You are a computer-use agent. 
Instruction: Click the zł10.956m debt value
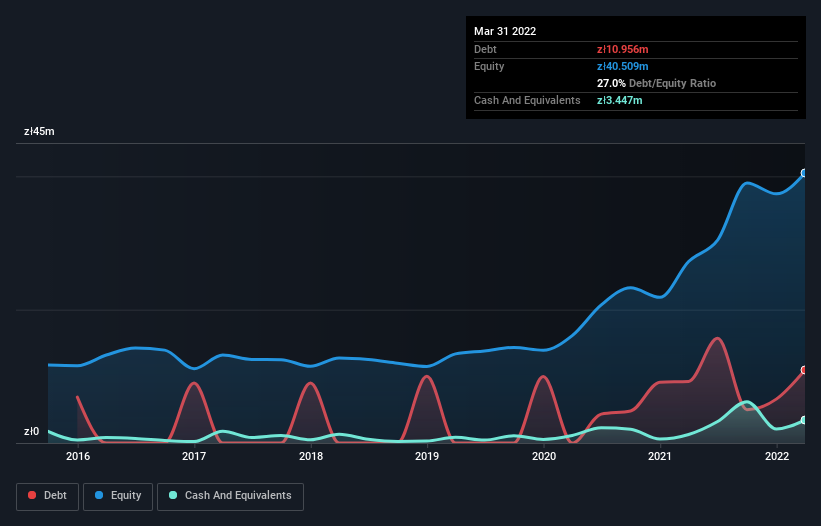(x=623, y=49)
